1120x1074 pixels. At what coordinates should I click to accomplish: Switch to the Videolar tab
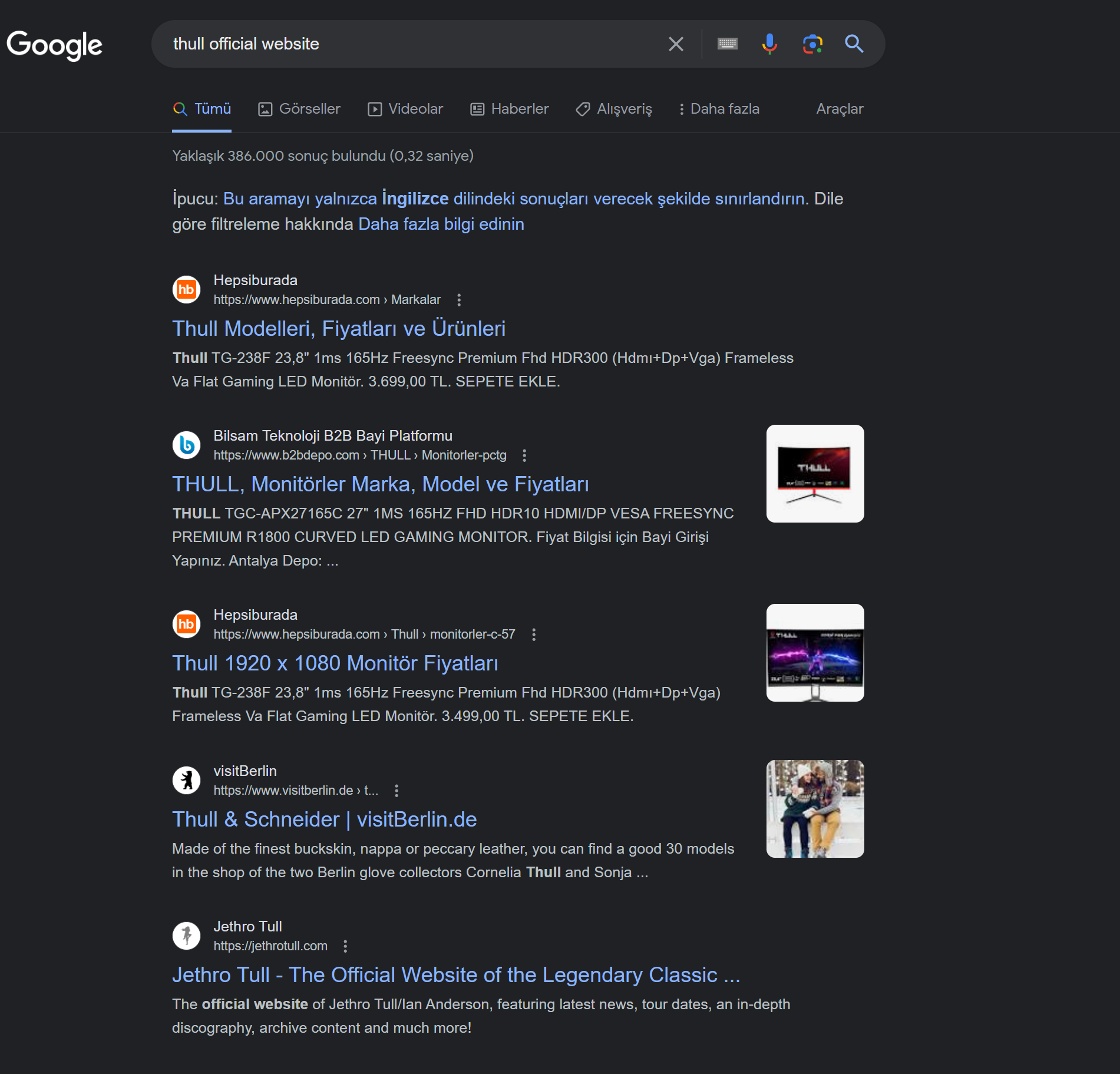[405, 109]
